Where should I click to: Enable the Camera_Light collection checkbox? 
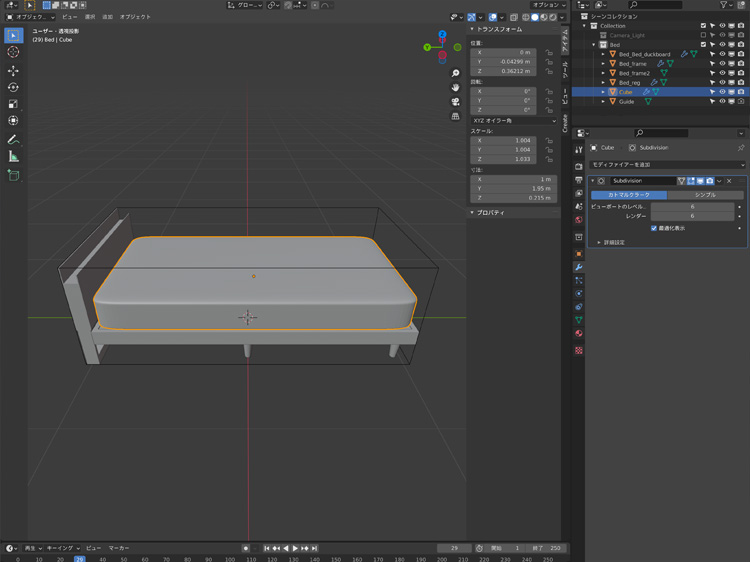[x=703, y=35]
